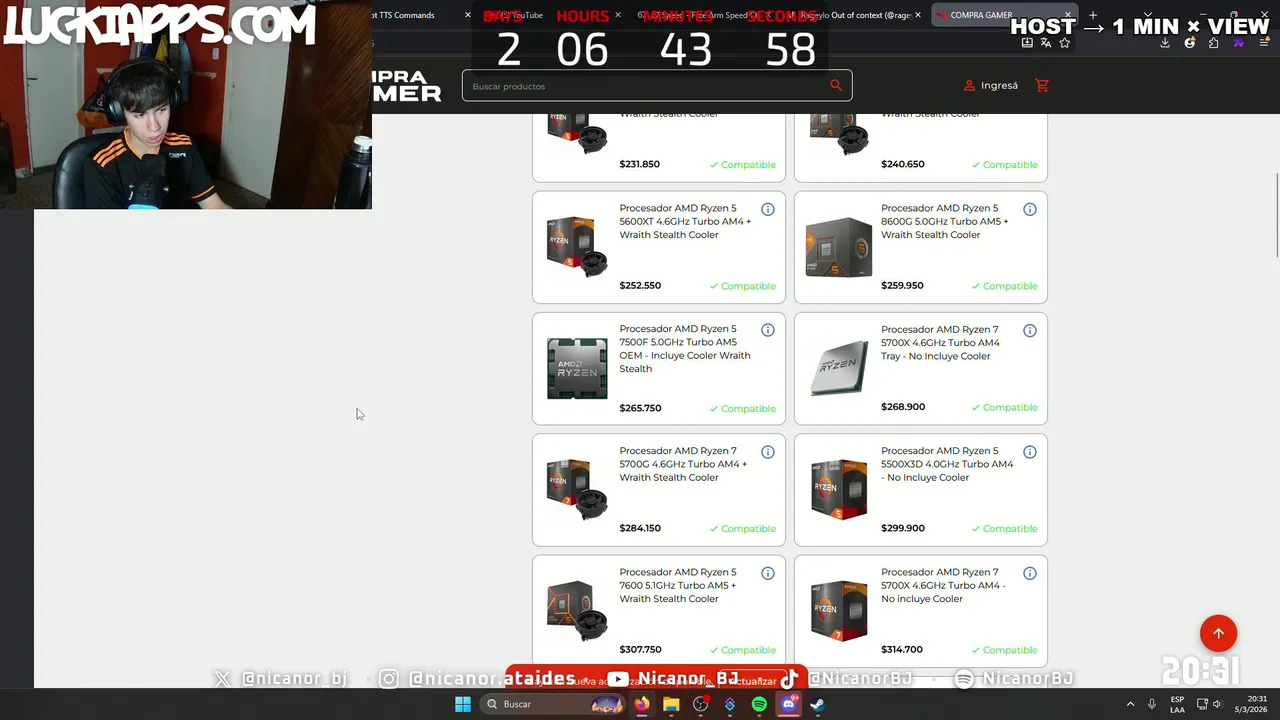Open File Explorer from the taskbar
The height and width of the screenshot is (720, 1280).
[x=671, y=704]
